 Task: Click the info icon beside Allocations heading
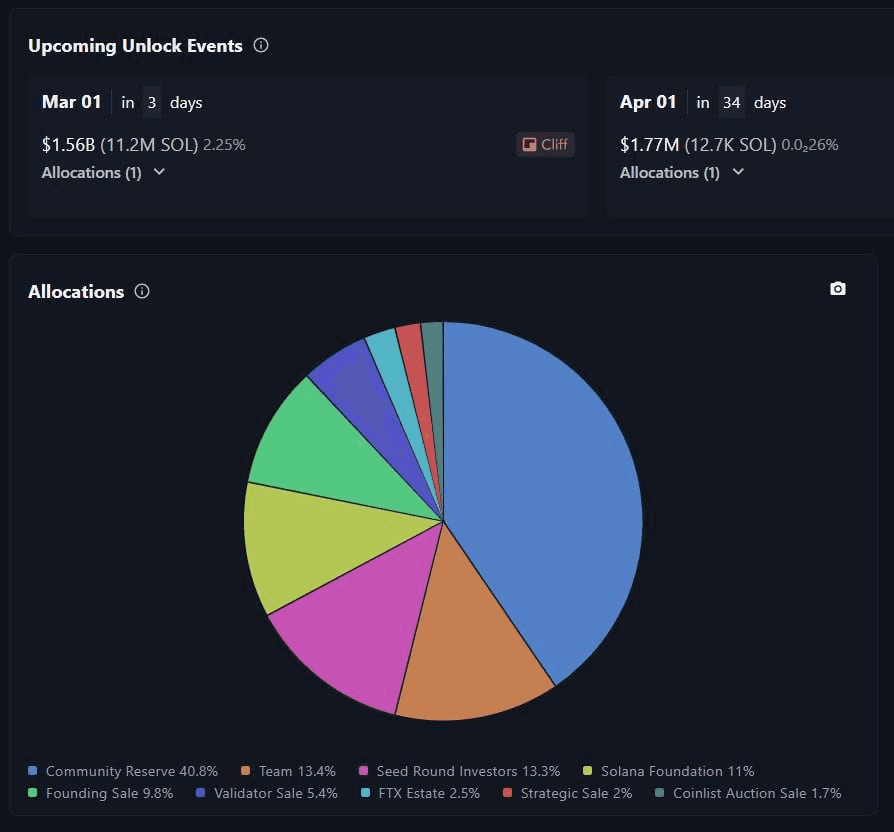tap(142, 291)
